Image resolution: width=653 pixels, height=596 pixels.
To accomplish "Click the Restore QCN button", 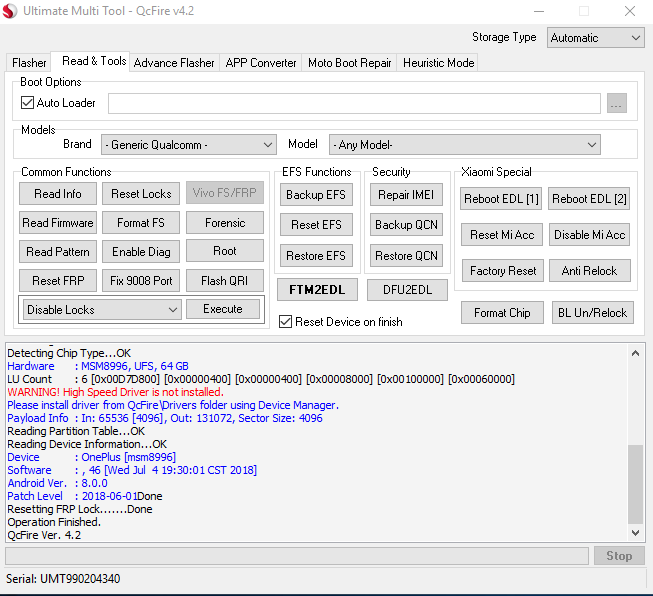I will pyautogui.click(x=406, y=256).
